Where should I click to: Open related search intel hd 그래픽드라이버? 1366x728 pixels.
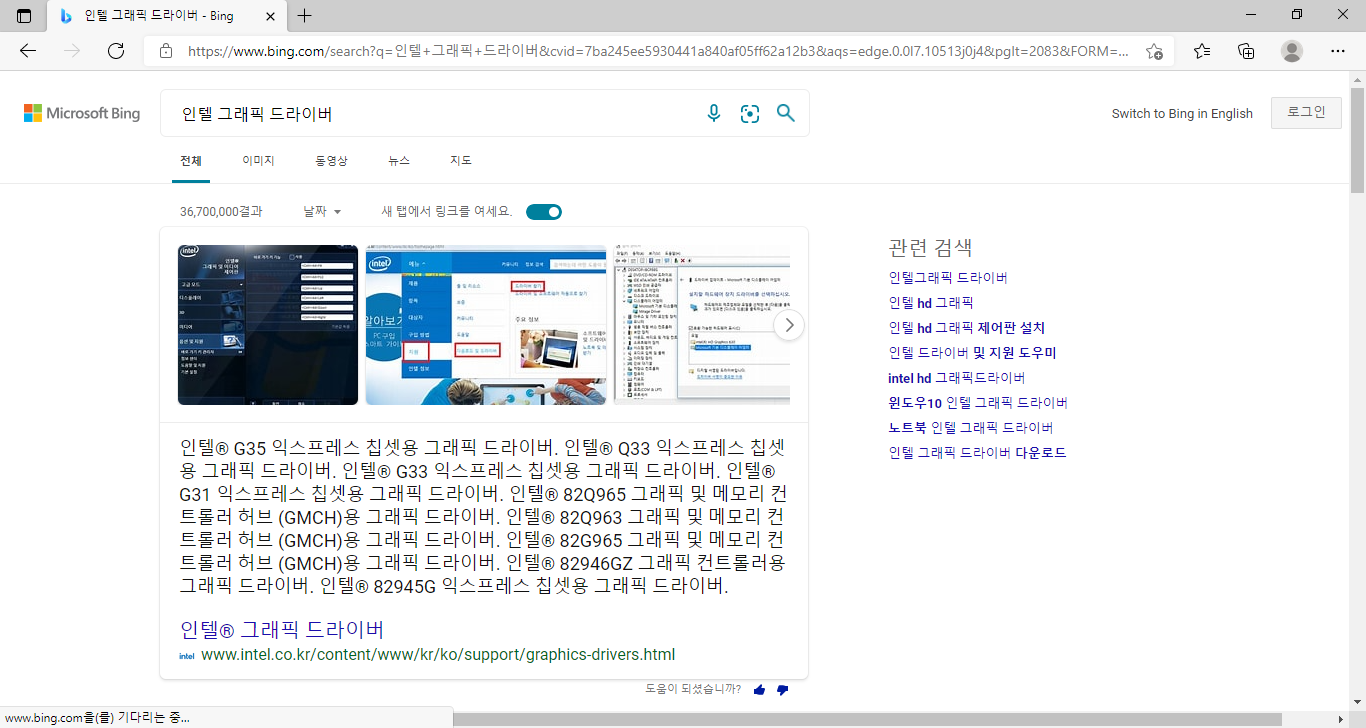click(957, 378)
